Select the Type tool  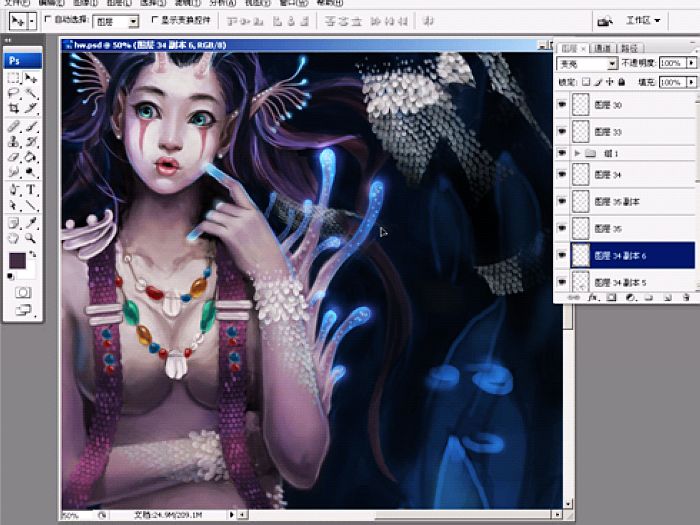coord(30,190)
